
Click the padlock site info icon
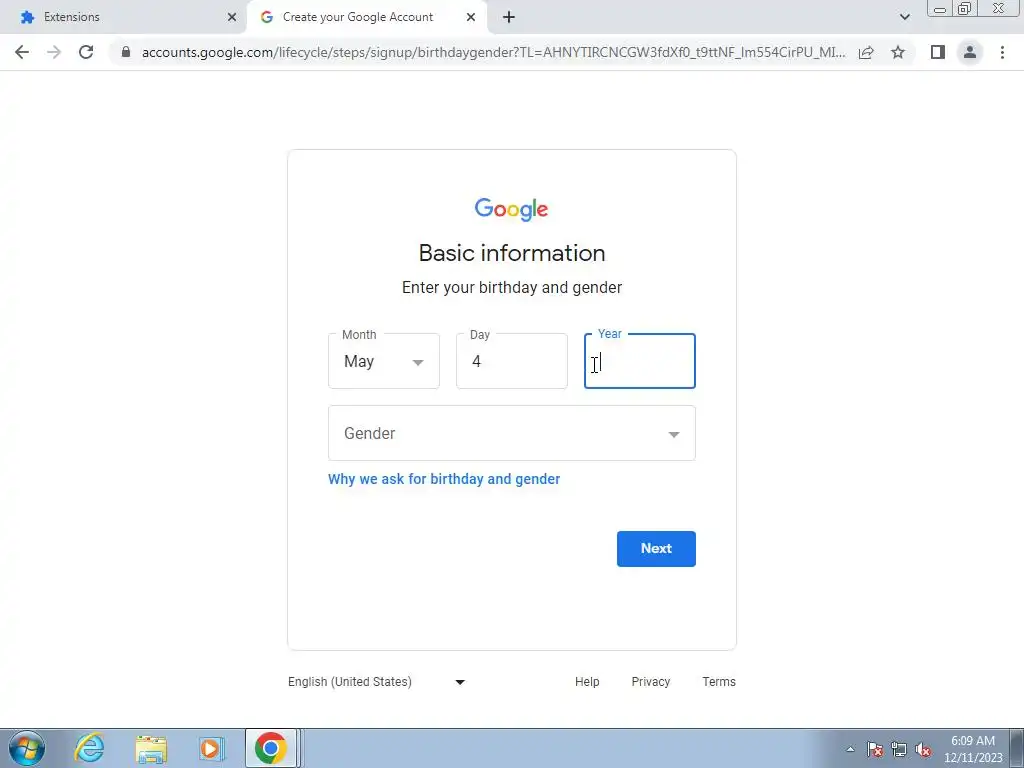[126, 52]
